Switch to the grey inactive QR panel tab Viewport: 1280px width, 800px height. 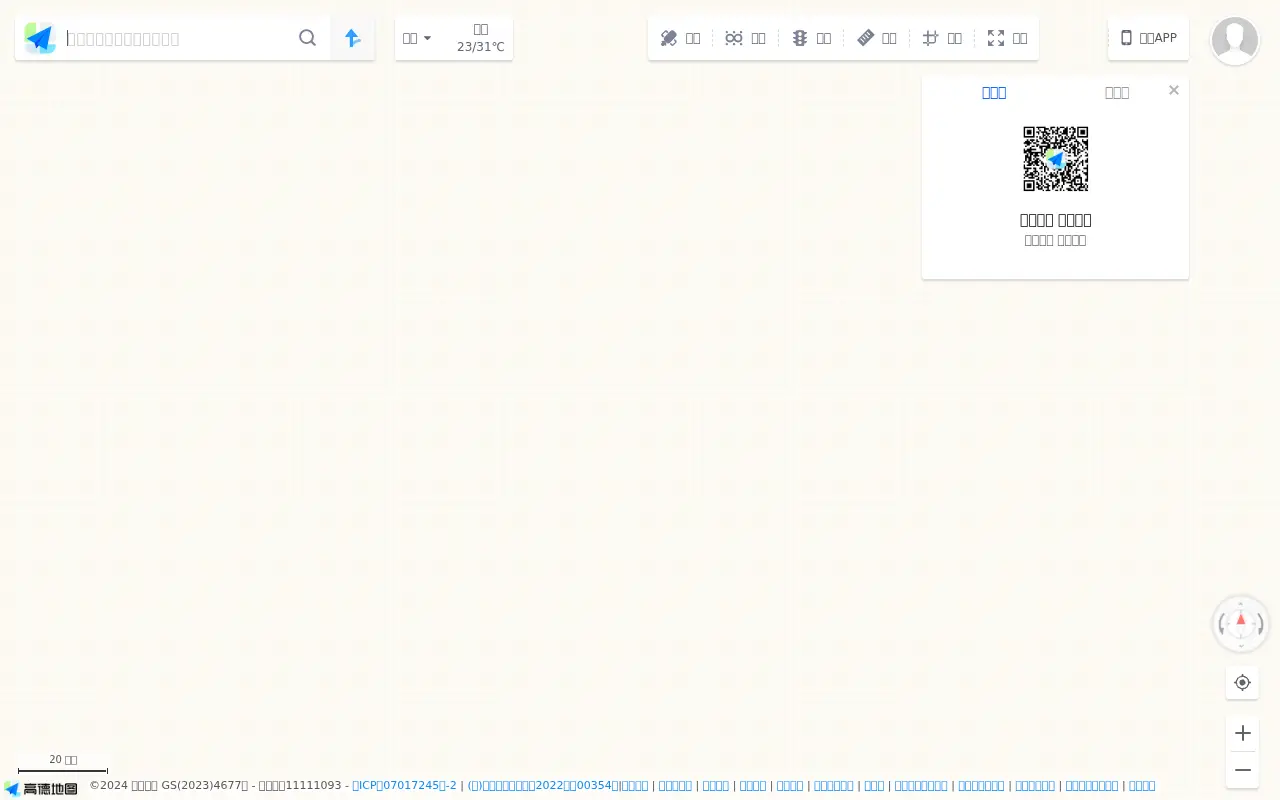tap(1117, 92)
